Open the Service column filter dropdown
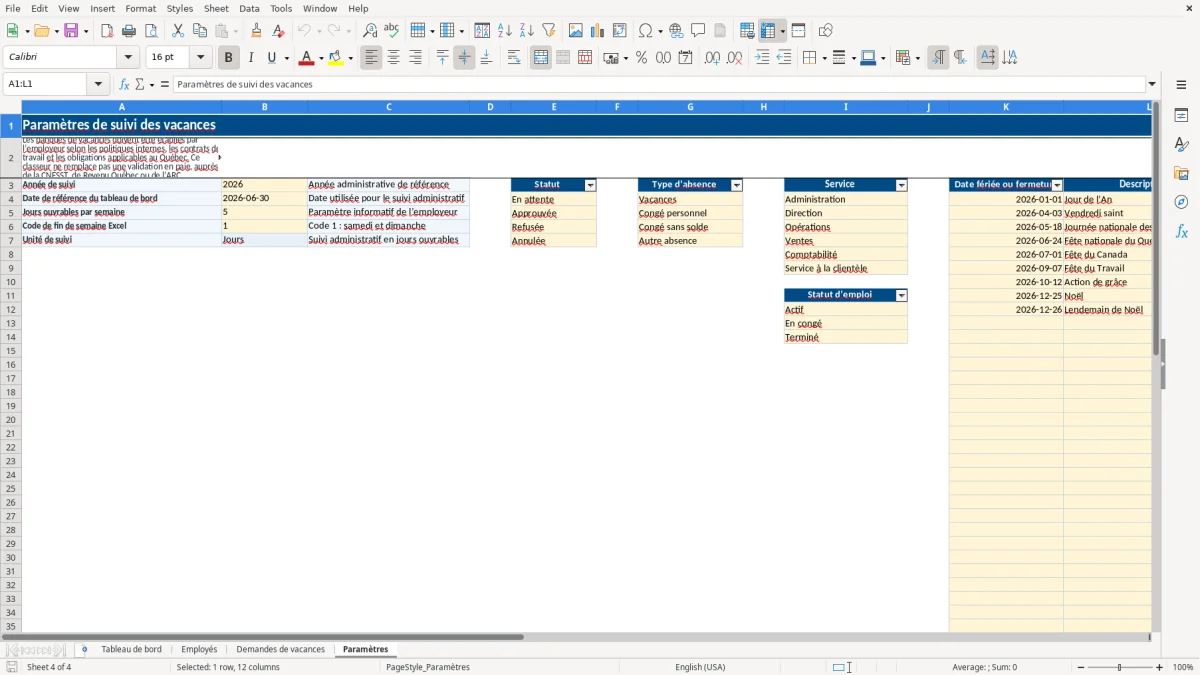1200x675 pixels. click(902, 185)
